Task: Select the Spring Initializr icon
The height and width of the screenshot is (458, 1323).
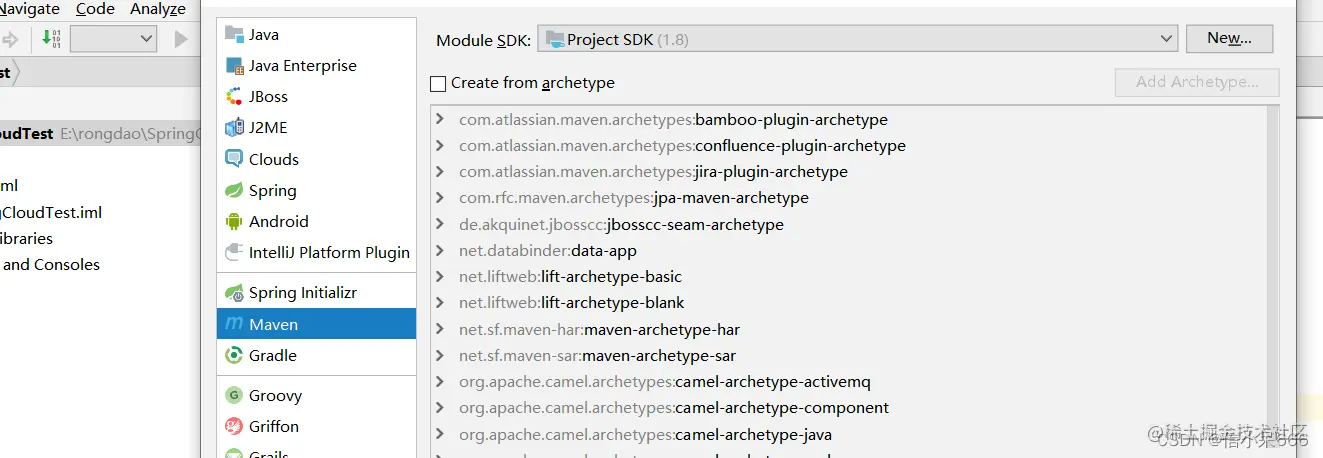Action: (x=234, y=293)
